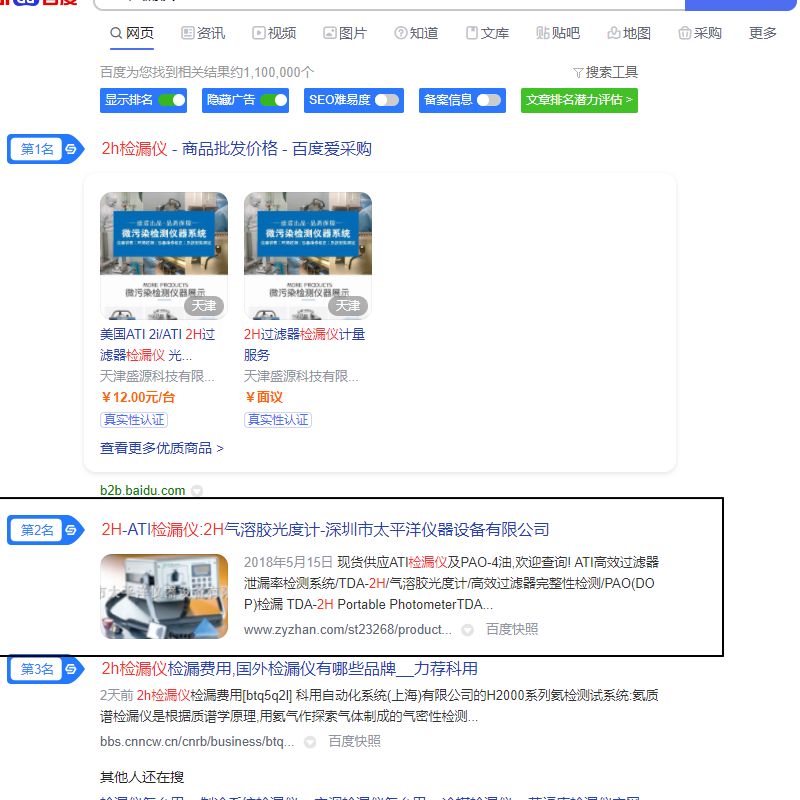Open the 文库 library tab
The height and width of the screenshot is (800, 800).
point(487,33)
